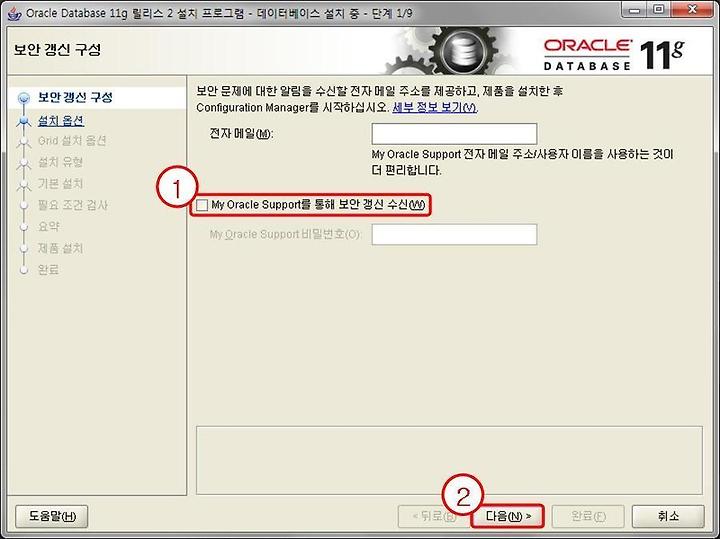Select 기본 설치 step in sidebar

click(x=60, y=184)
